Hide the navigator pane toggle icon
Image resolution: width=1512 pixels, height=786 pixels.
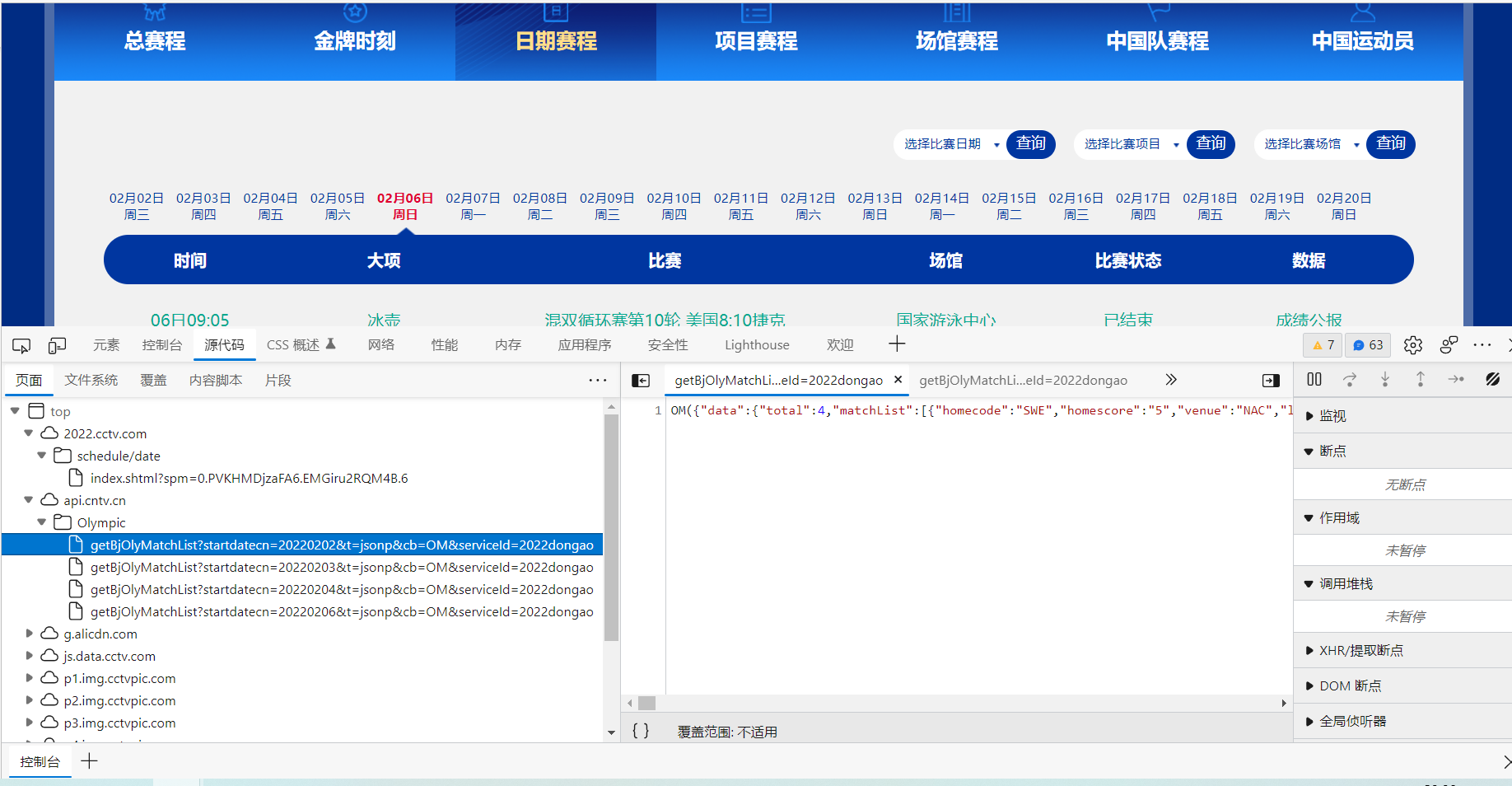(x=641, y=381)
